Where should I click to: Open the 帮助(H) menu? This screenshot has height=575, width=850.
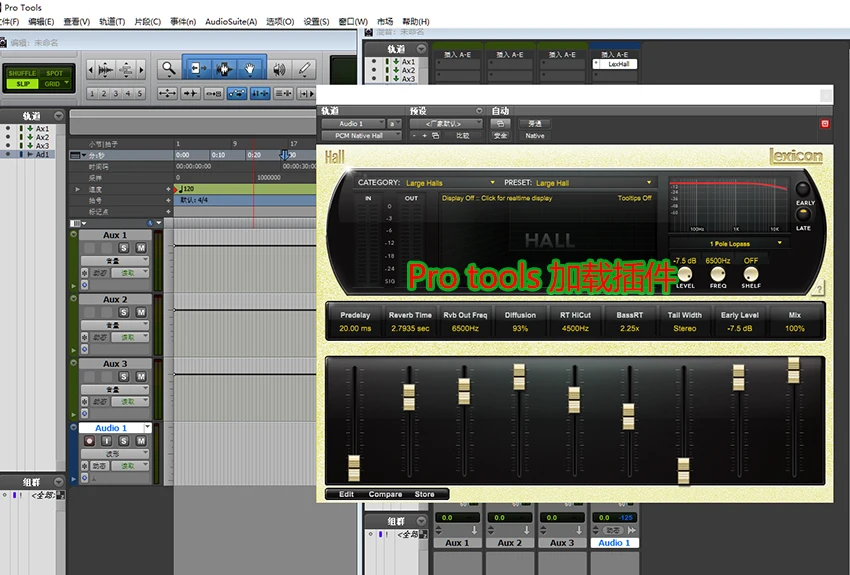[416, 22]
